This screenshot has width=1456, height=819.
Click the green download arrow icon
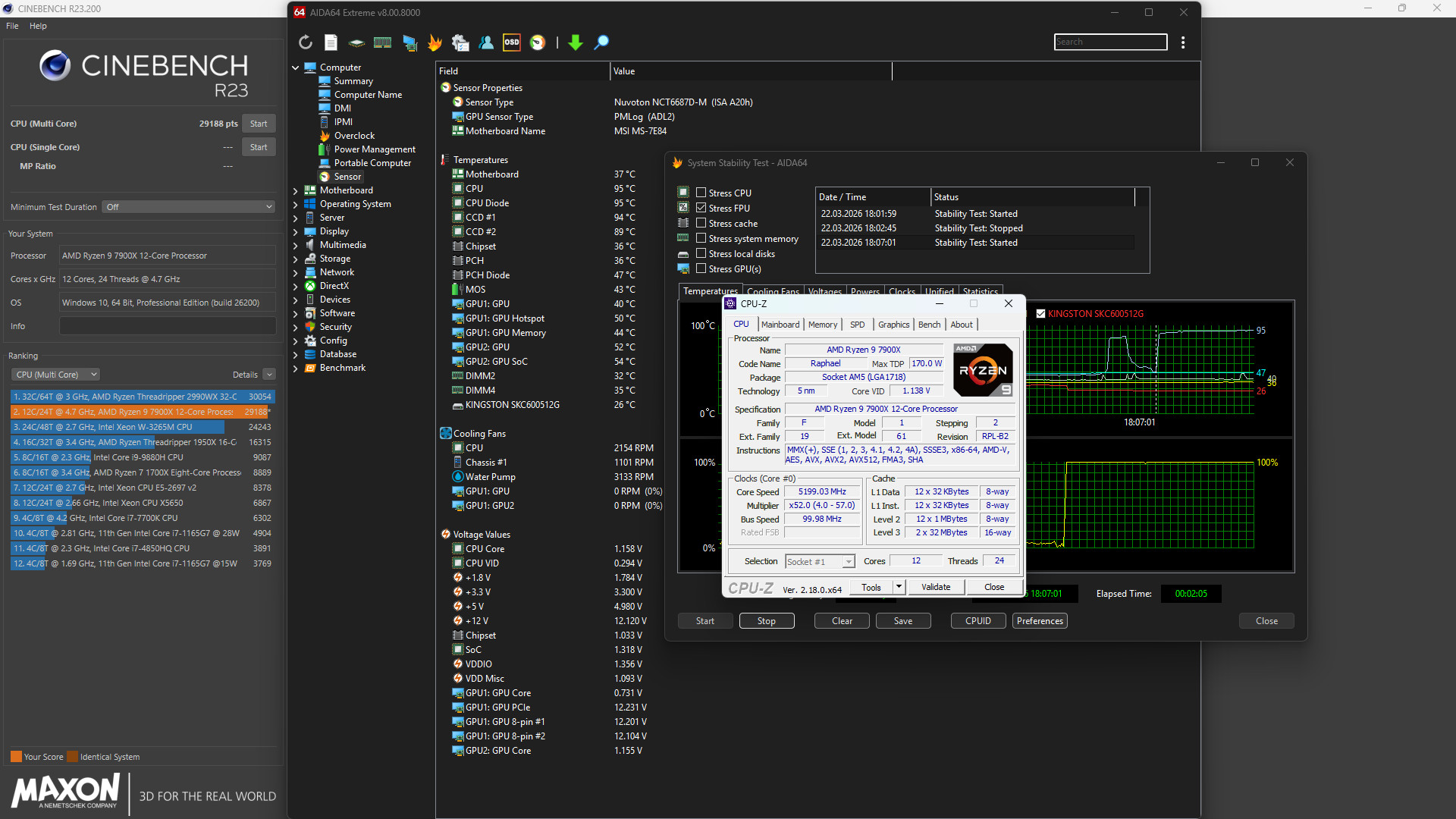[x=576, y=42]
